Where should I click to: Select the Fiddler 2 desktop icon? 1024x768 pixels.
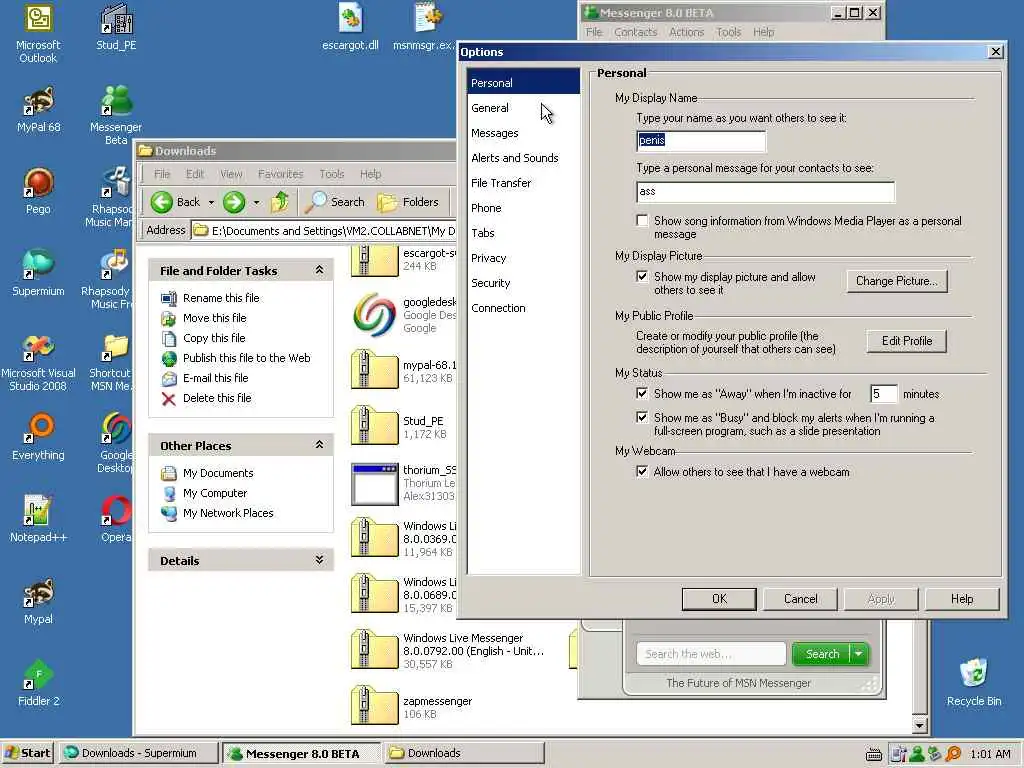coord(38,683)
